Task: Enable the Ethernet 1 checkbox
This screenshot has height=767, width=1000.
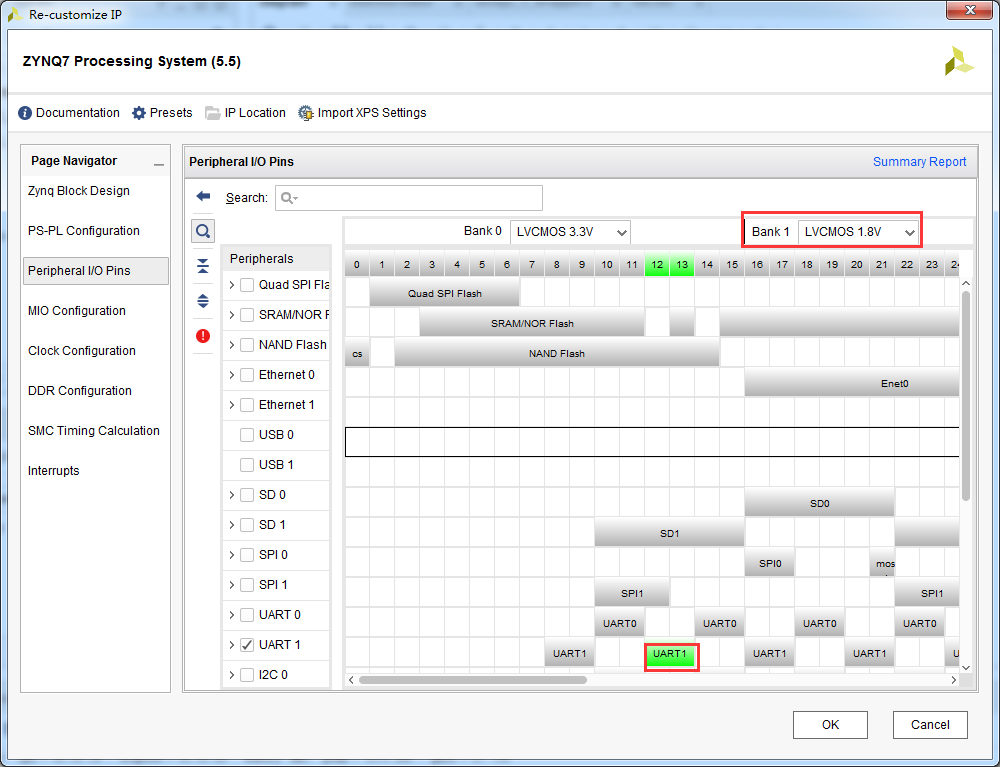Action: pyautogui.click(x=247, y=405)
